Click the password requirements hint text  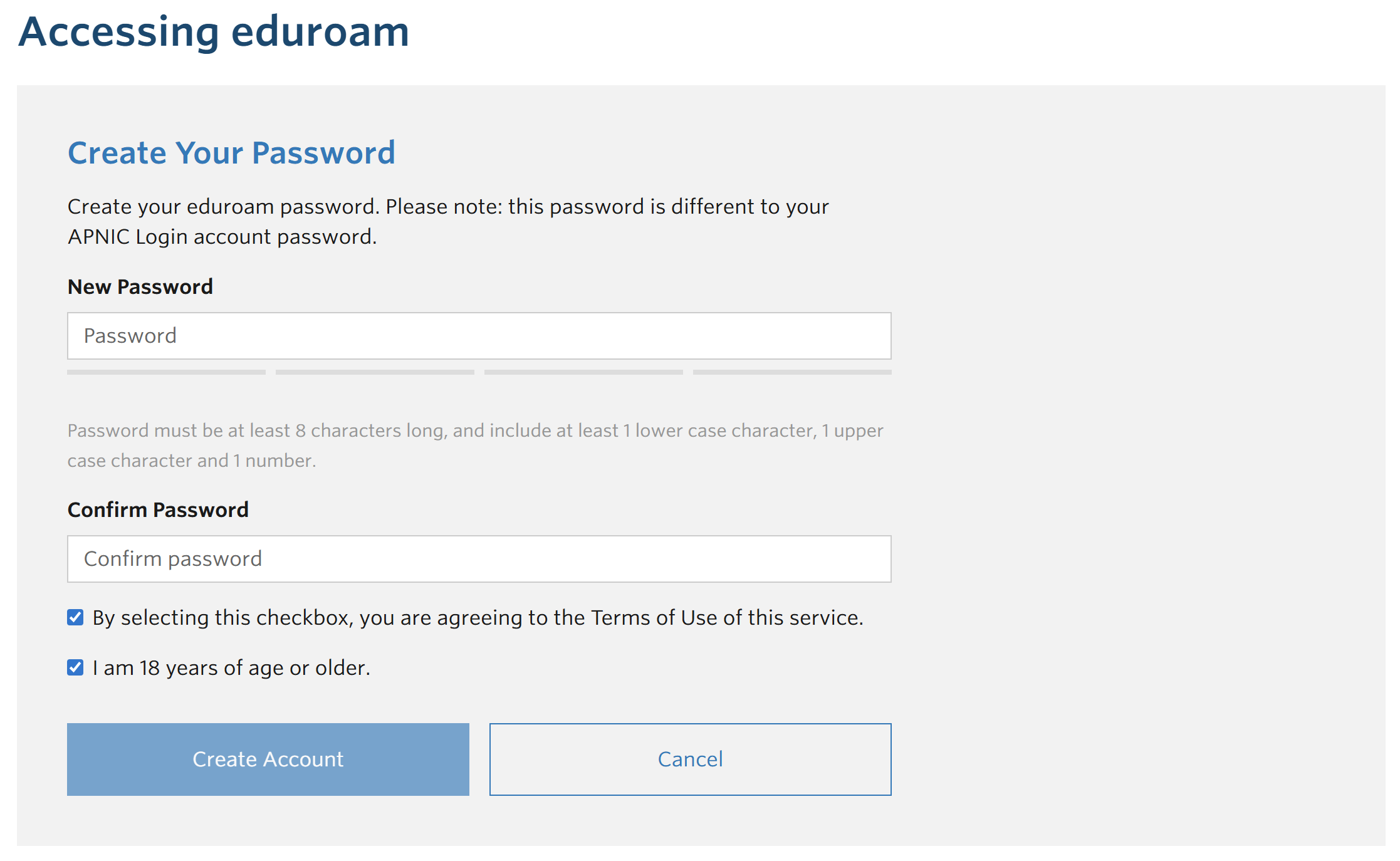point(475,445)
